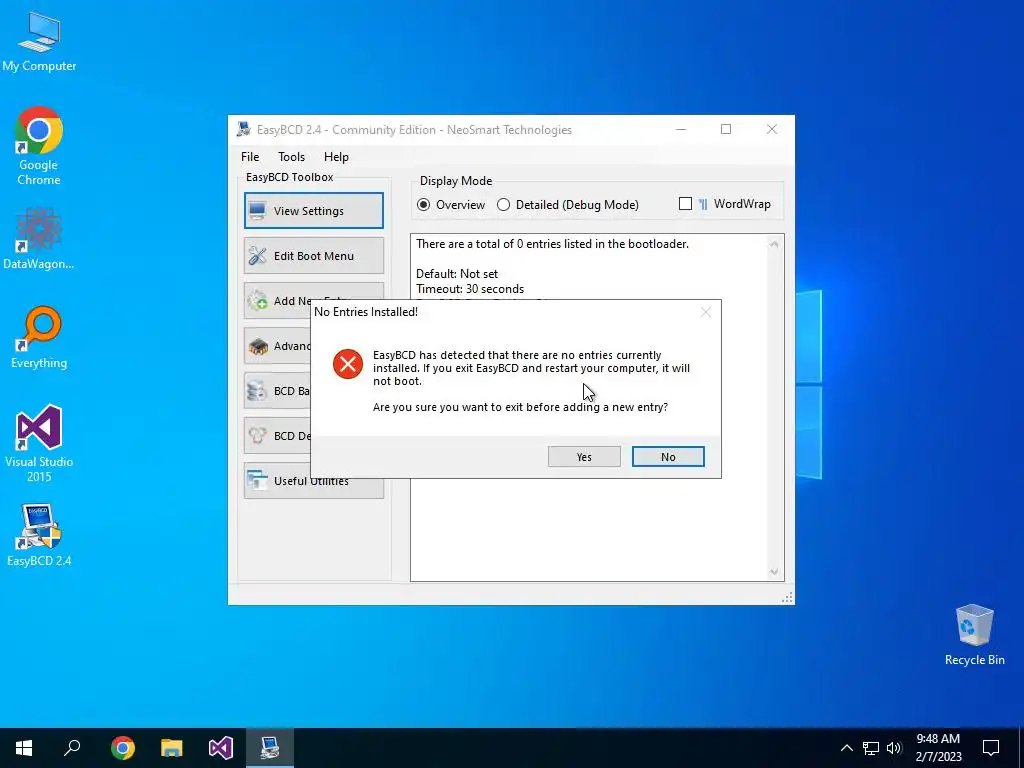The image size is (1024, 768).
Task: Select the Edit Boot Menu button
Action: pos(313,255)
